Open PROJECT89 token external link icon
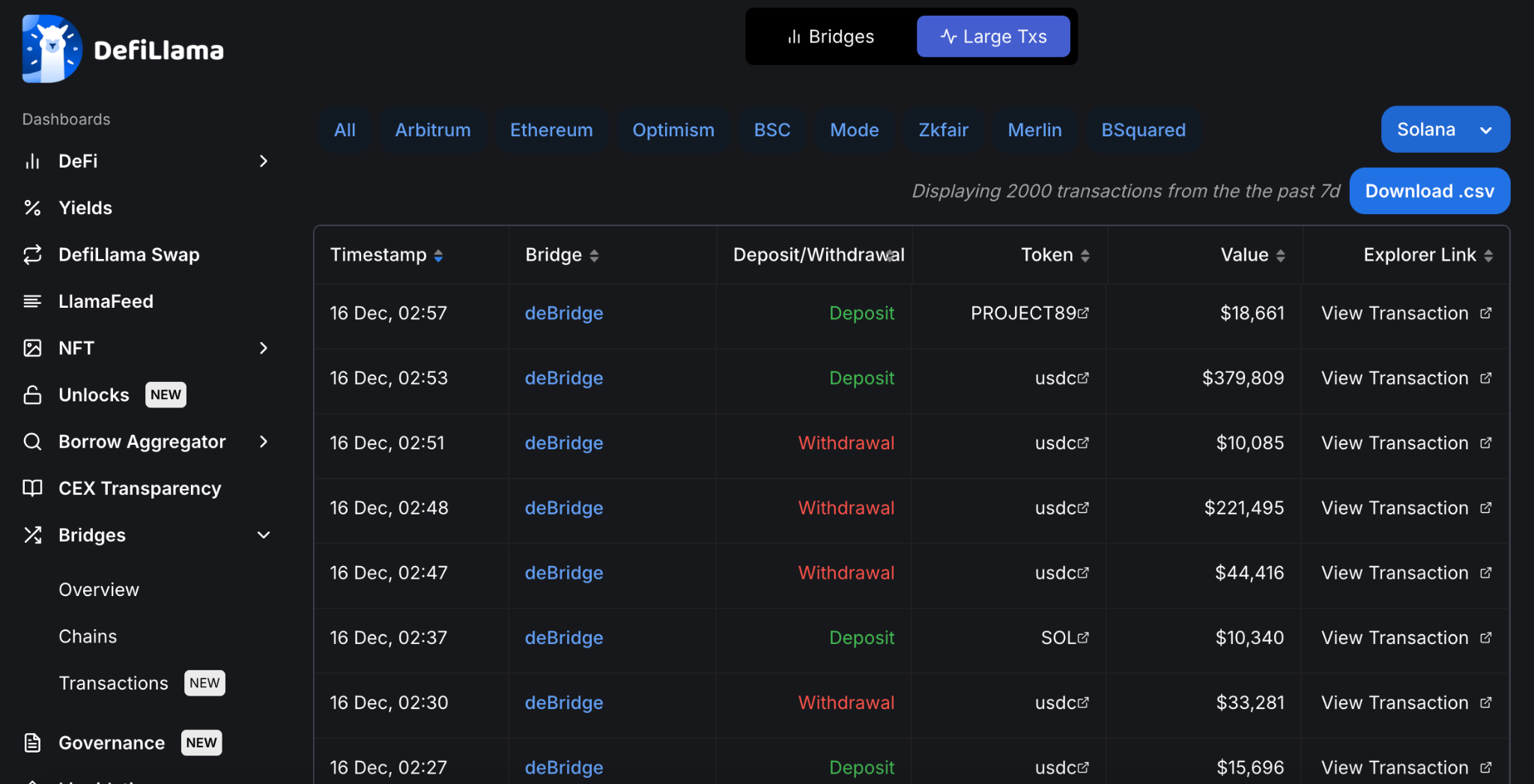 pos(1083,312)
